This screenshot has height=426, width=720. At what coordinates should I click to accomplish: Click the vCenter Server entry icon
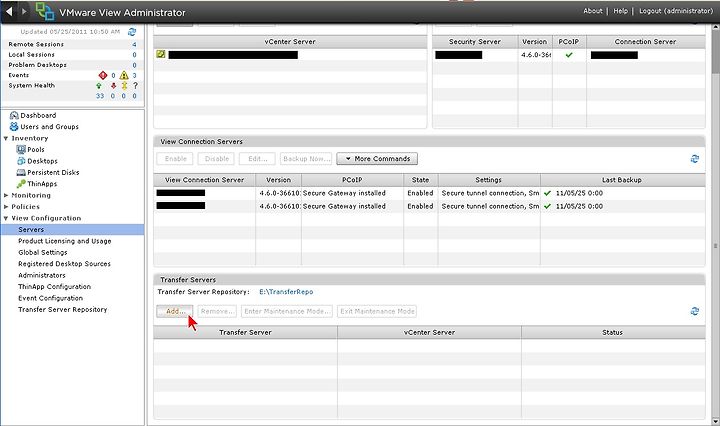pos(160,54)
